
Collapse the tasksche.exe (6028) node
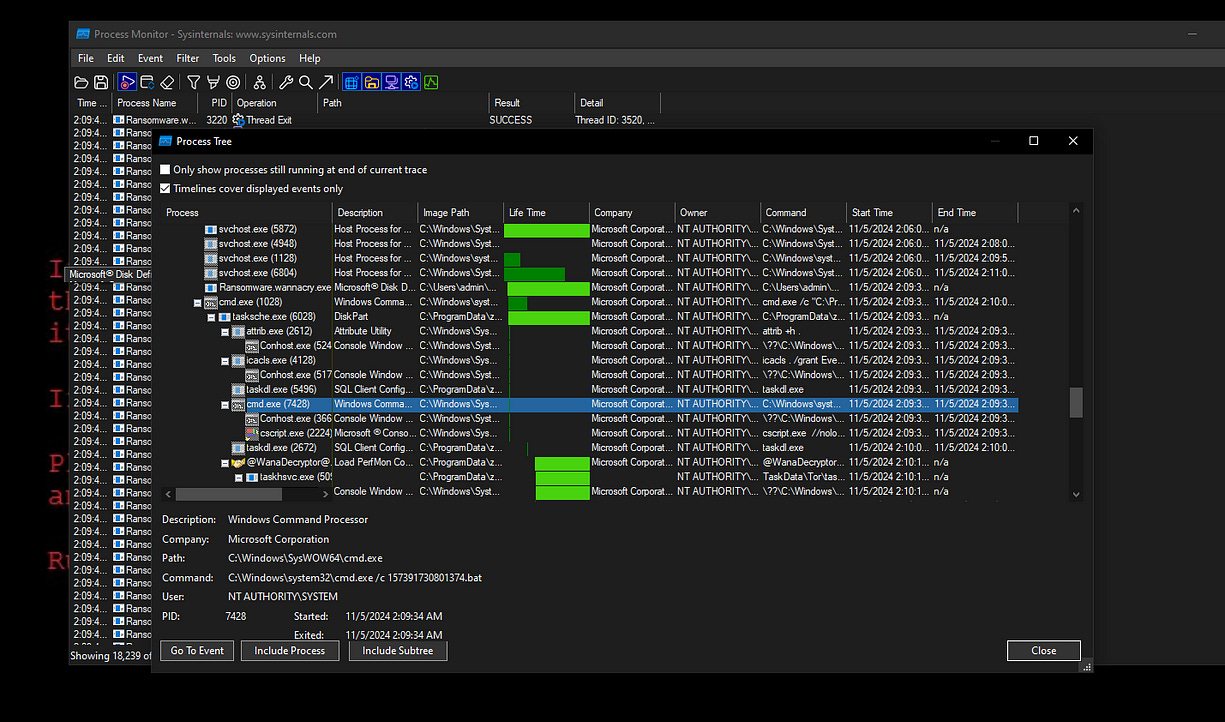[211, 317]
